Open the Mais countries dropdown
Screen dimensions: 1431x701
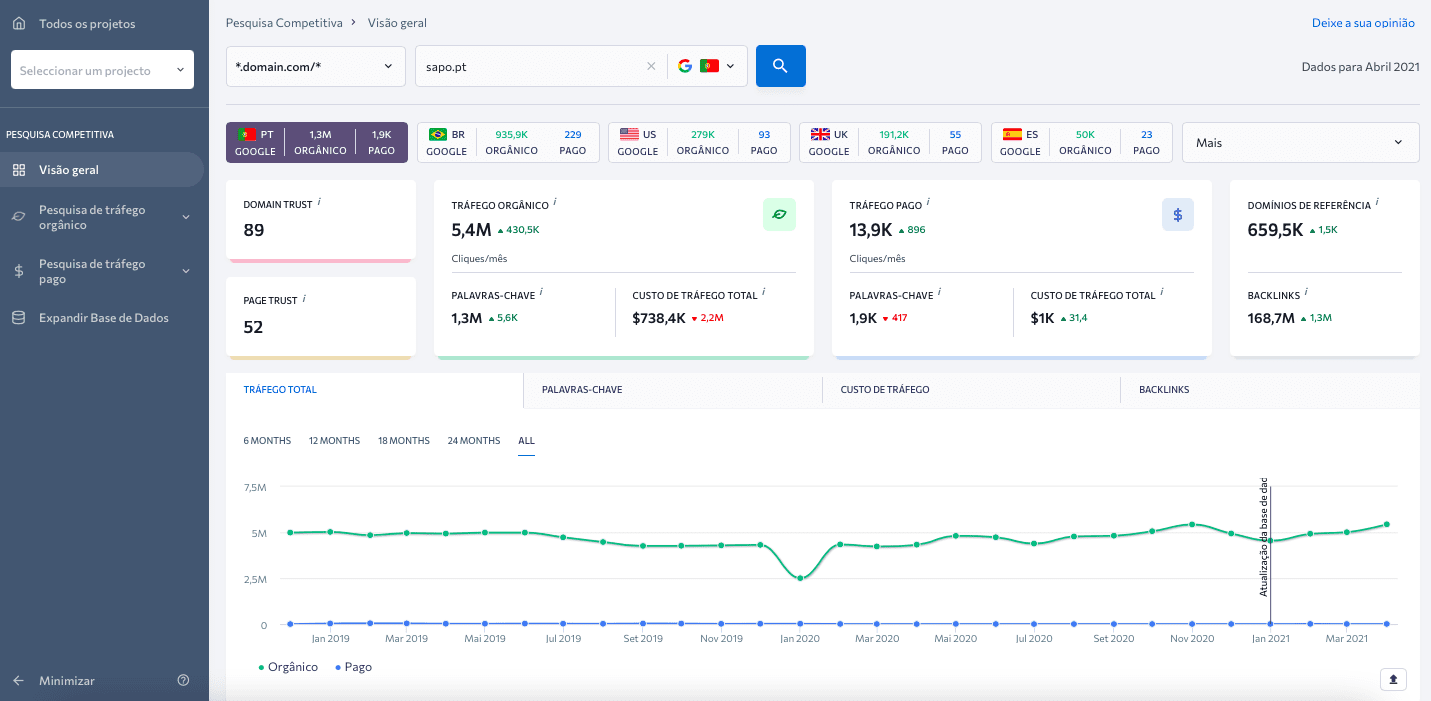point(1299,142)
